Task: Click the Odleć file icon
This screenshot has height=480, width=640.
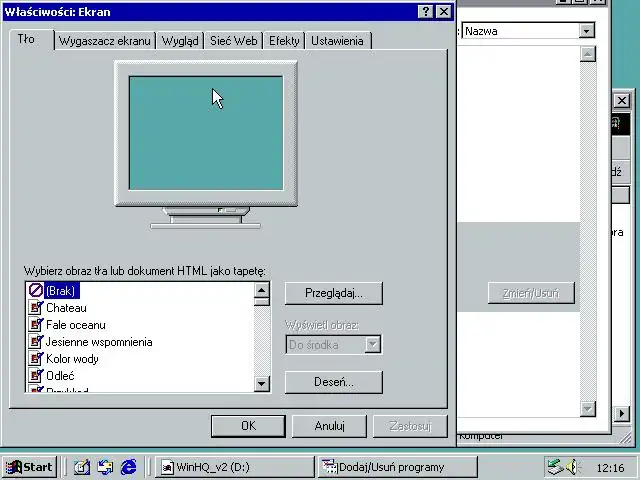Action: tap(36, 376)
